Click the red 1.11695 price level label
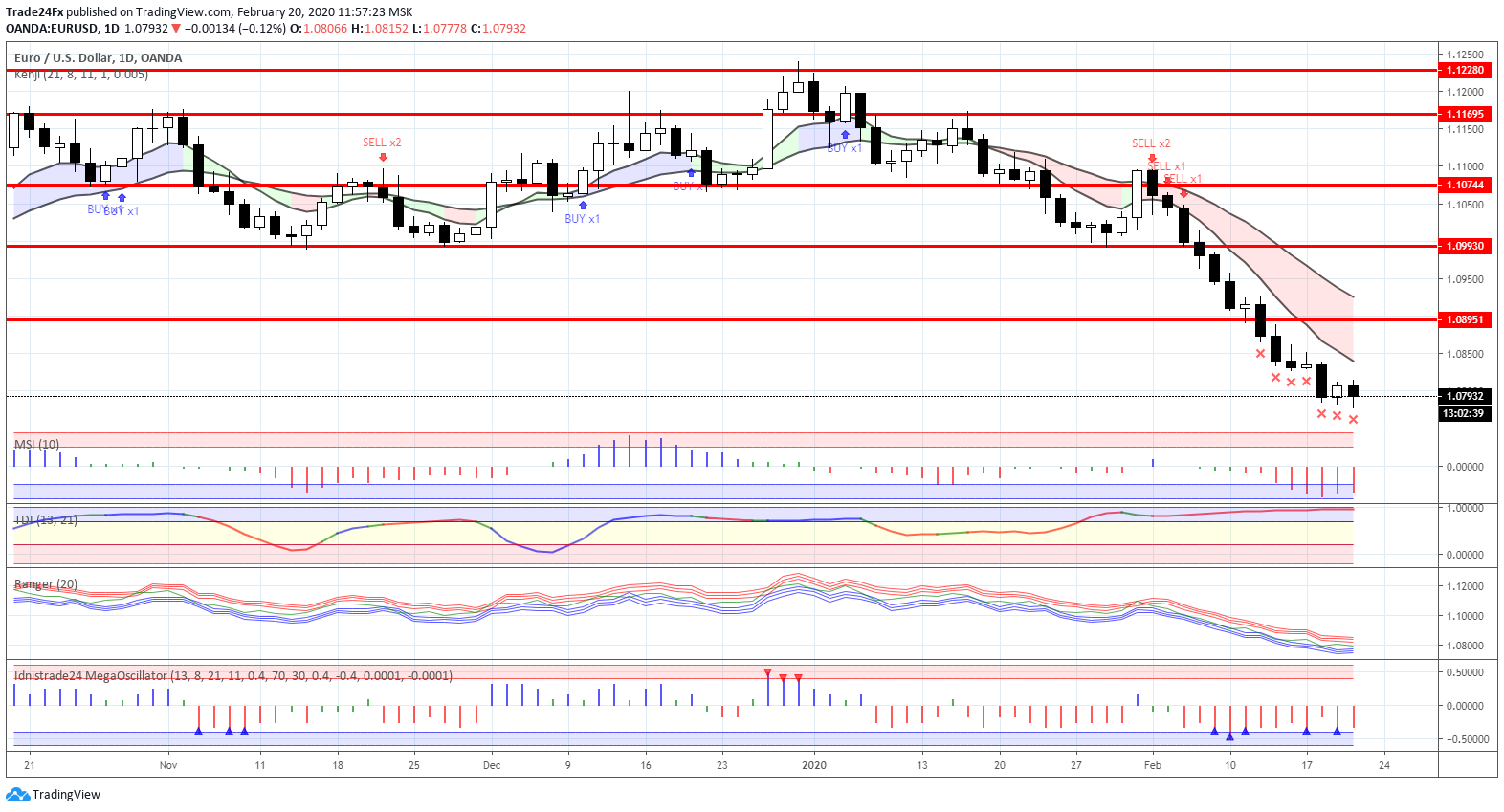Screen dimensions: 1504x812 1465,114
